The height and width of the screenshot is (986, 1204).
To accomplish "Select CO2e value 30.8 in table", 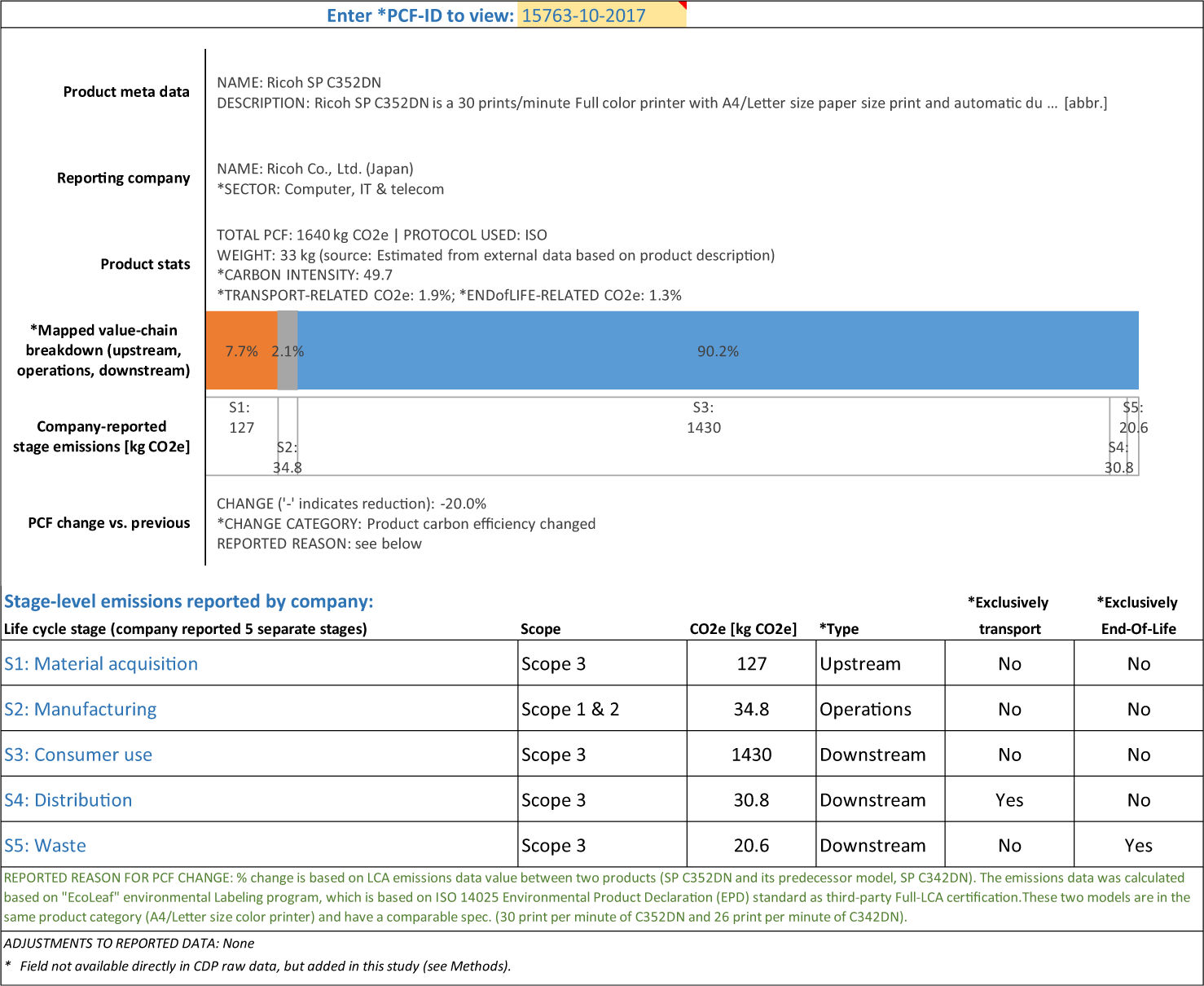I will 751,800.
